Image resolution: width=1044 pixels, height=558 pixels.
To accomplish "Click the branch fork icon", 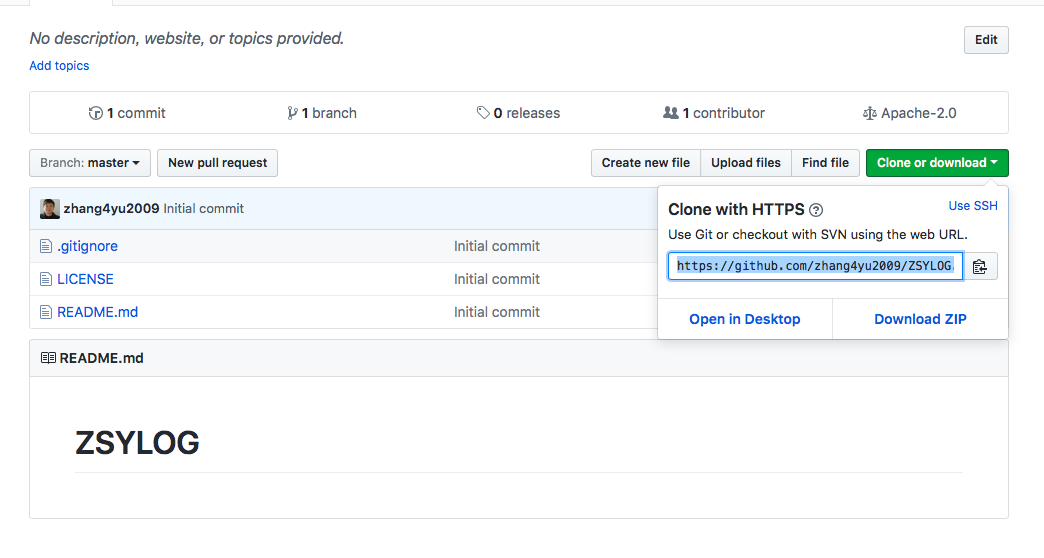I will [x=292, y=113].
